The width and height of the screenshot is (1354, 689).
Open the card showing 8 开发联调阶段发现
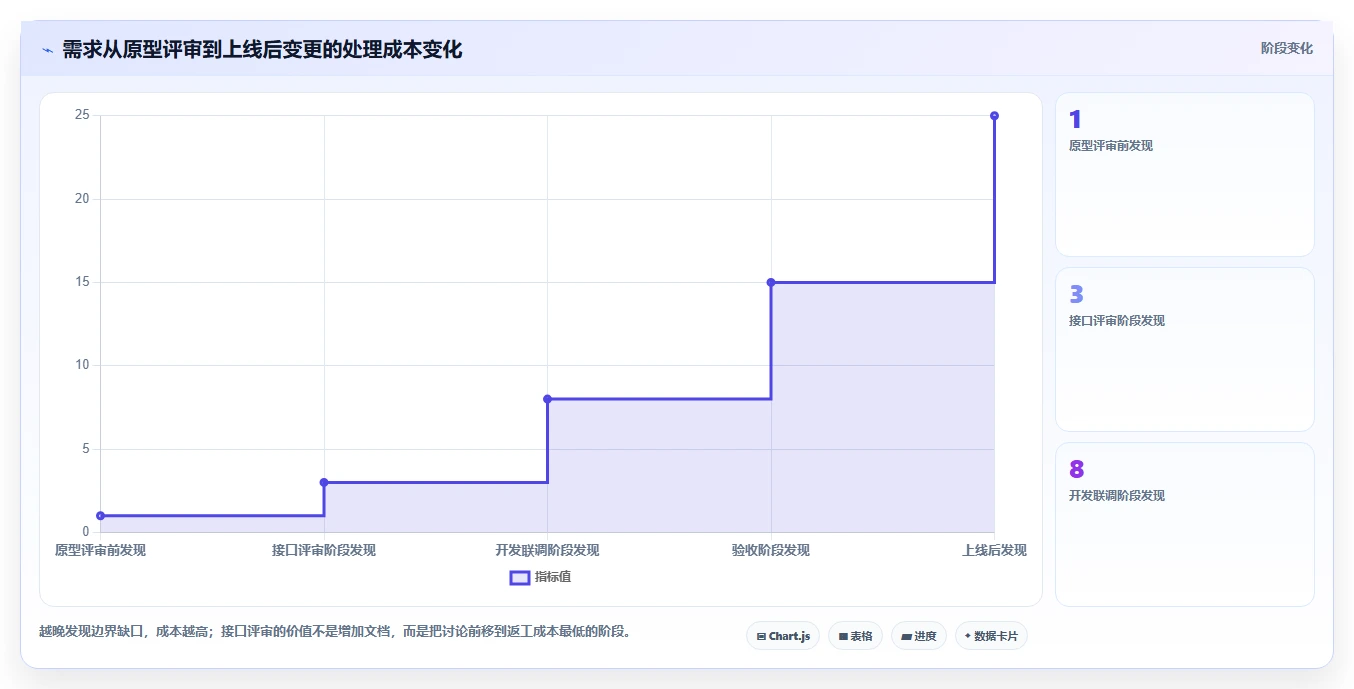tap(1184, 524)
